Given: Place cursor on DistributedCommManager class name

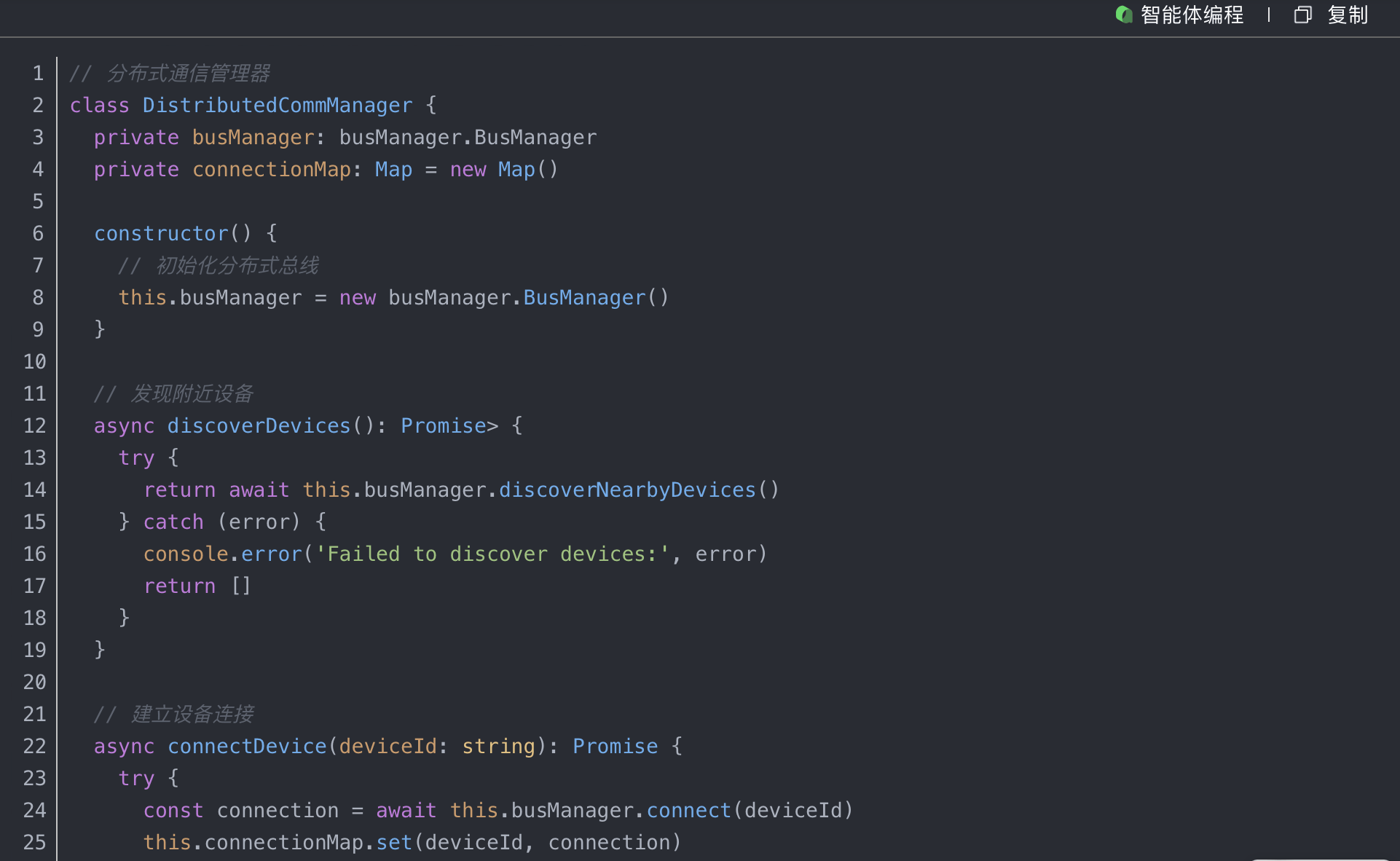Looking at the screenshot, I should (277, 106).
